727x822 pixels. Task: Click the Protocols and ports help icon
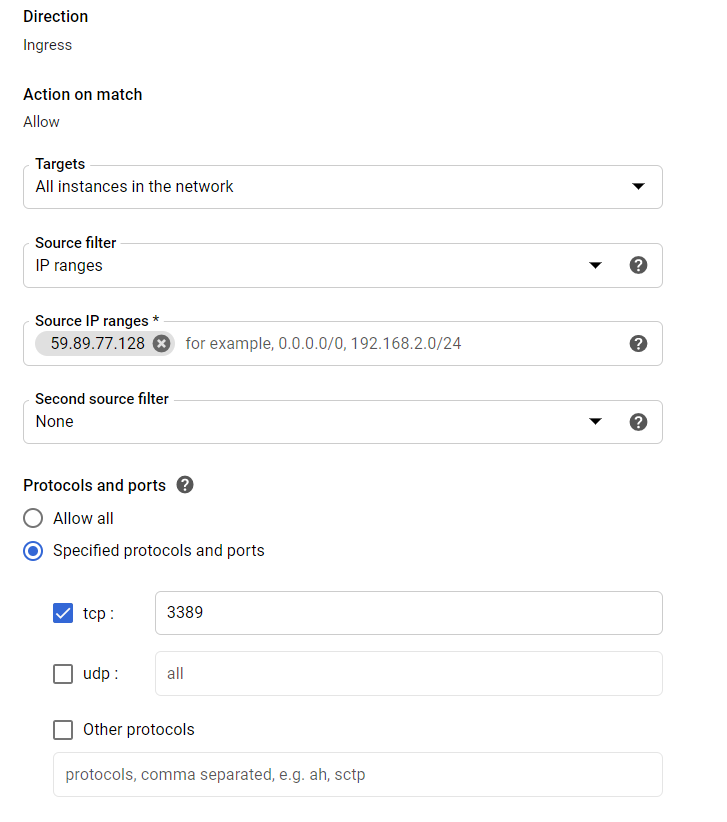tap(185, 485)
